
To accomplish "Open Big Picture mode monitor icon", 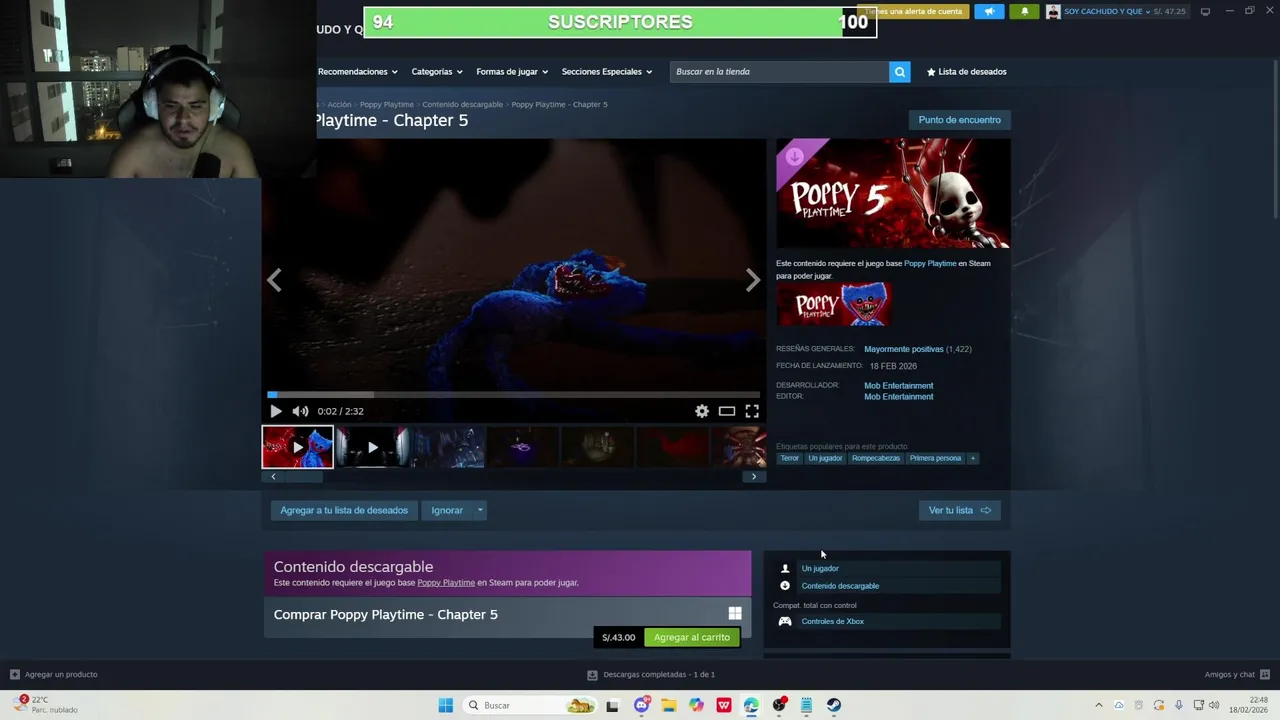I will point(1205,11).
